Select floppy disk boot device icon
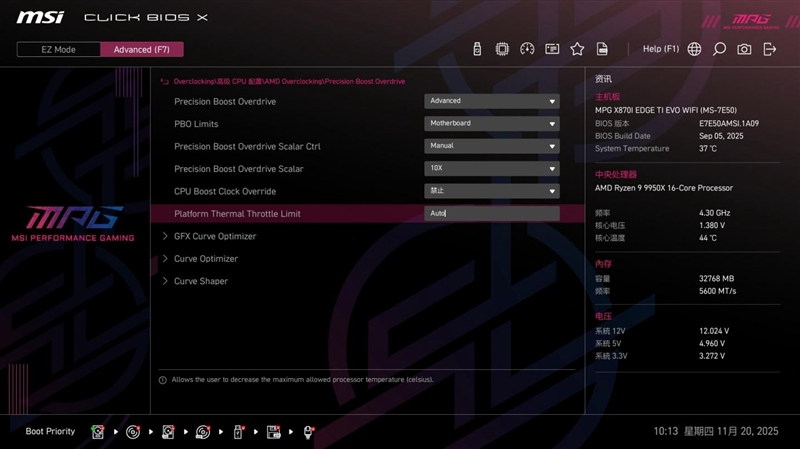The width and height of the screenshot is (800, 449). click(x=273, y=432)
